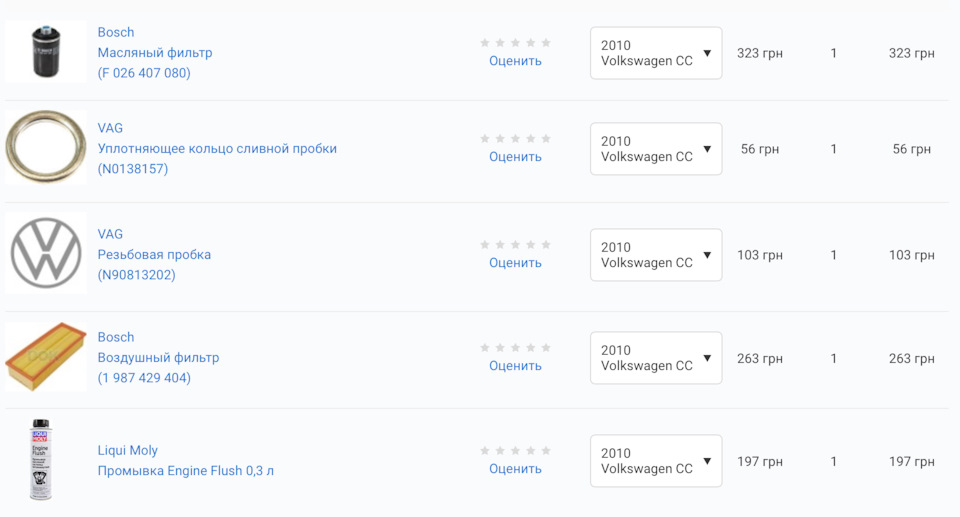Open part number N90813202 link

[x=137, y=274]
